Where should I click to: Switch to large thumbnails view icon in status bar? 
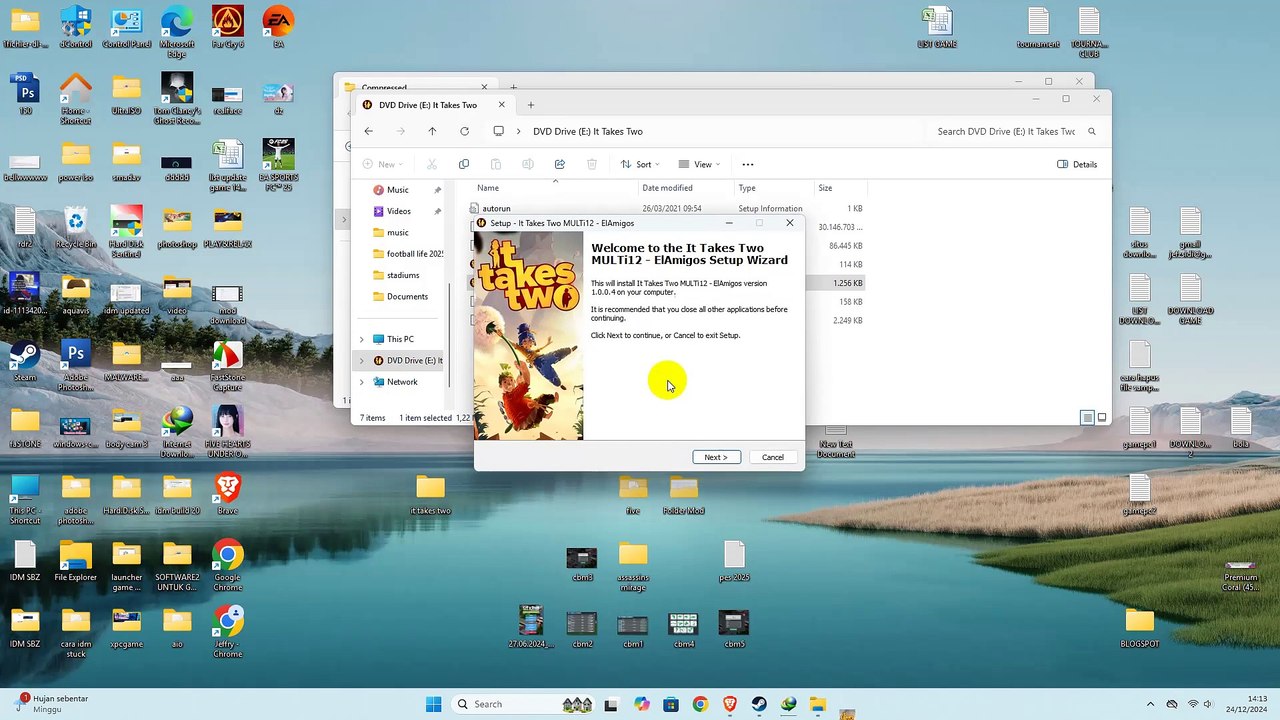1102,418
